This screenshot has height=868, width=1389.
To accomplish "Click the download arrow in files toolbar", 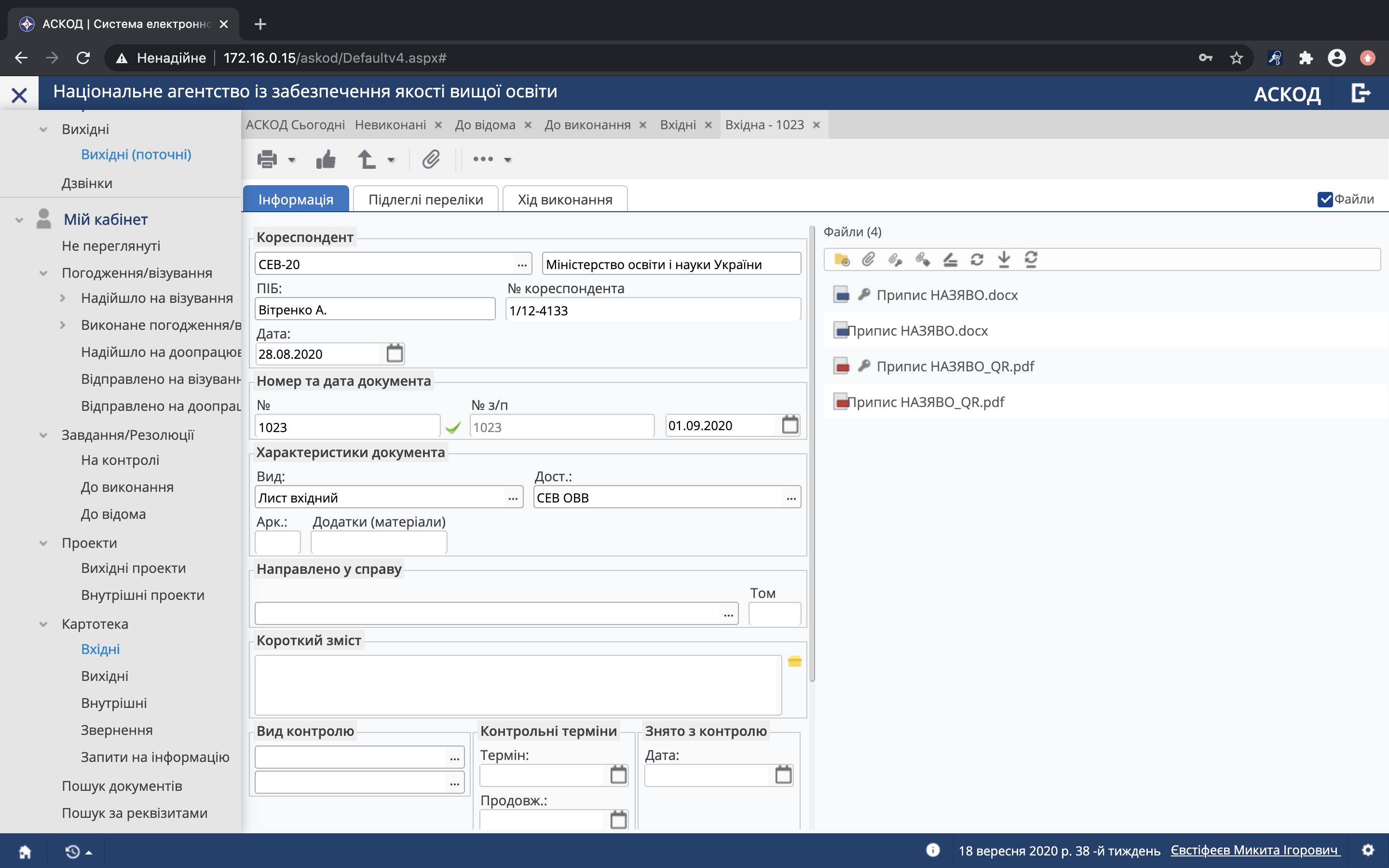I will click(1003, 259).
